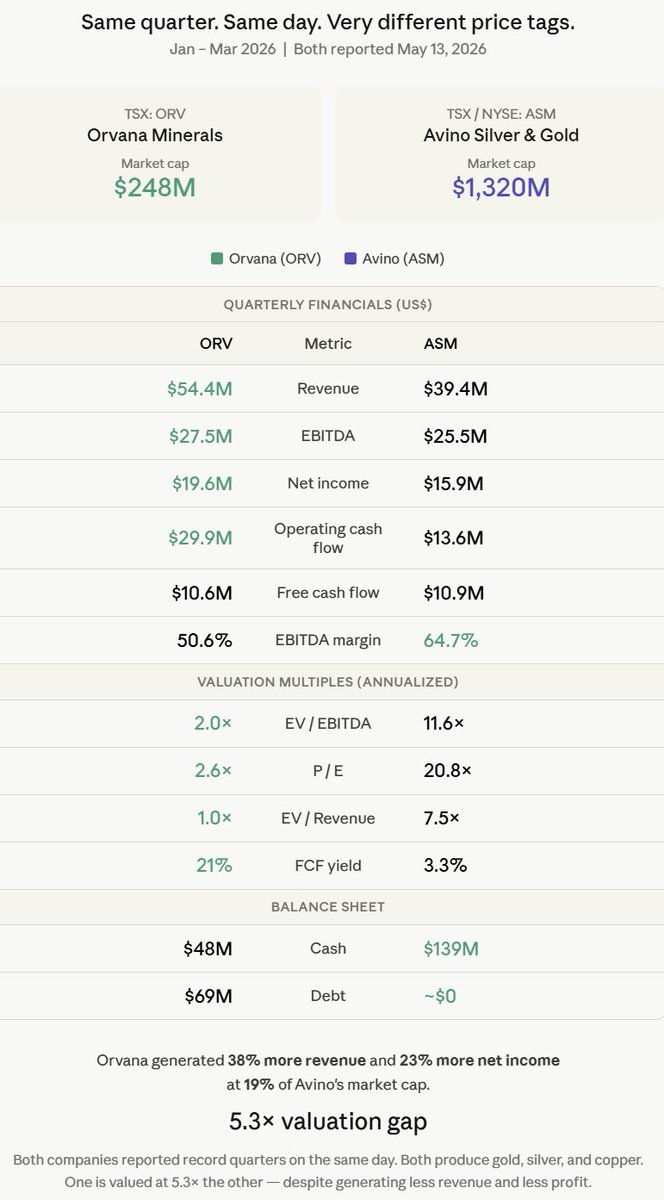Click ORV cash value $48M
Viewport: 664px width, 1200px height.
[208, 949]
